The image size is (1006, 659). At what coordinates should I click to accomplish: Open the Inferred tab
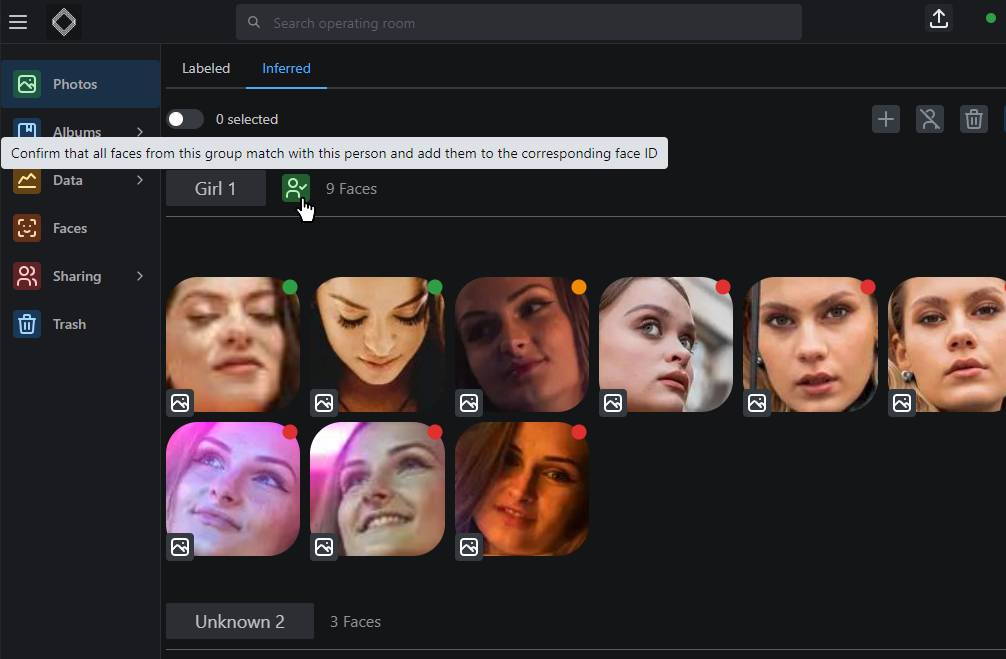click(286, 68)
